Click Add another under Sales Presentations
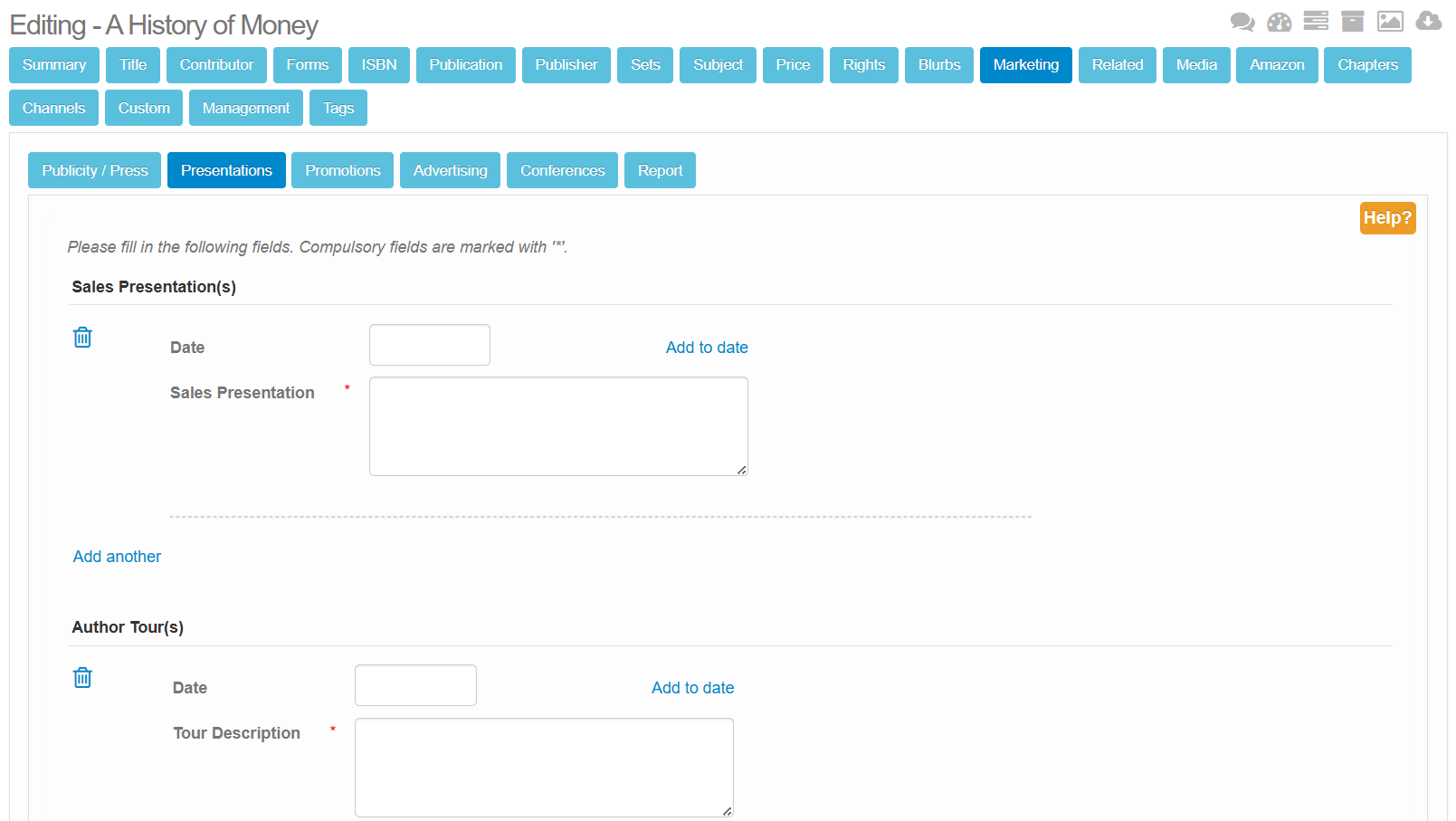This screenshot has width=1456, height=821. pyautogui.click(x=117, y=557)
